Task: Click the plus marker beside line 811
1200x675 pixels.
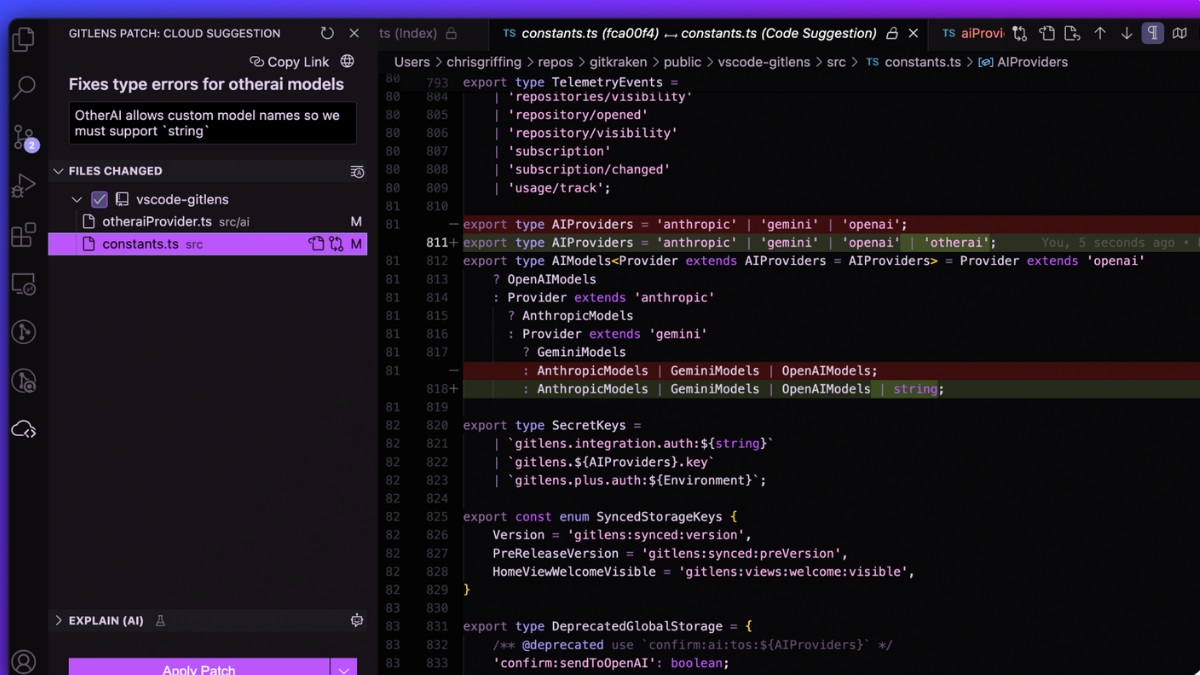Action: click(x=454, y=243)
